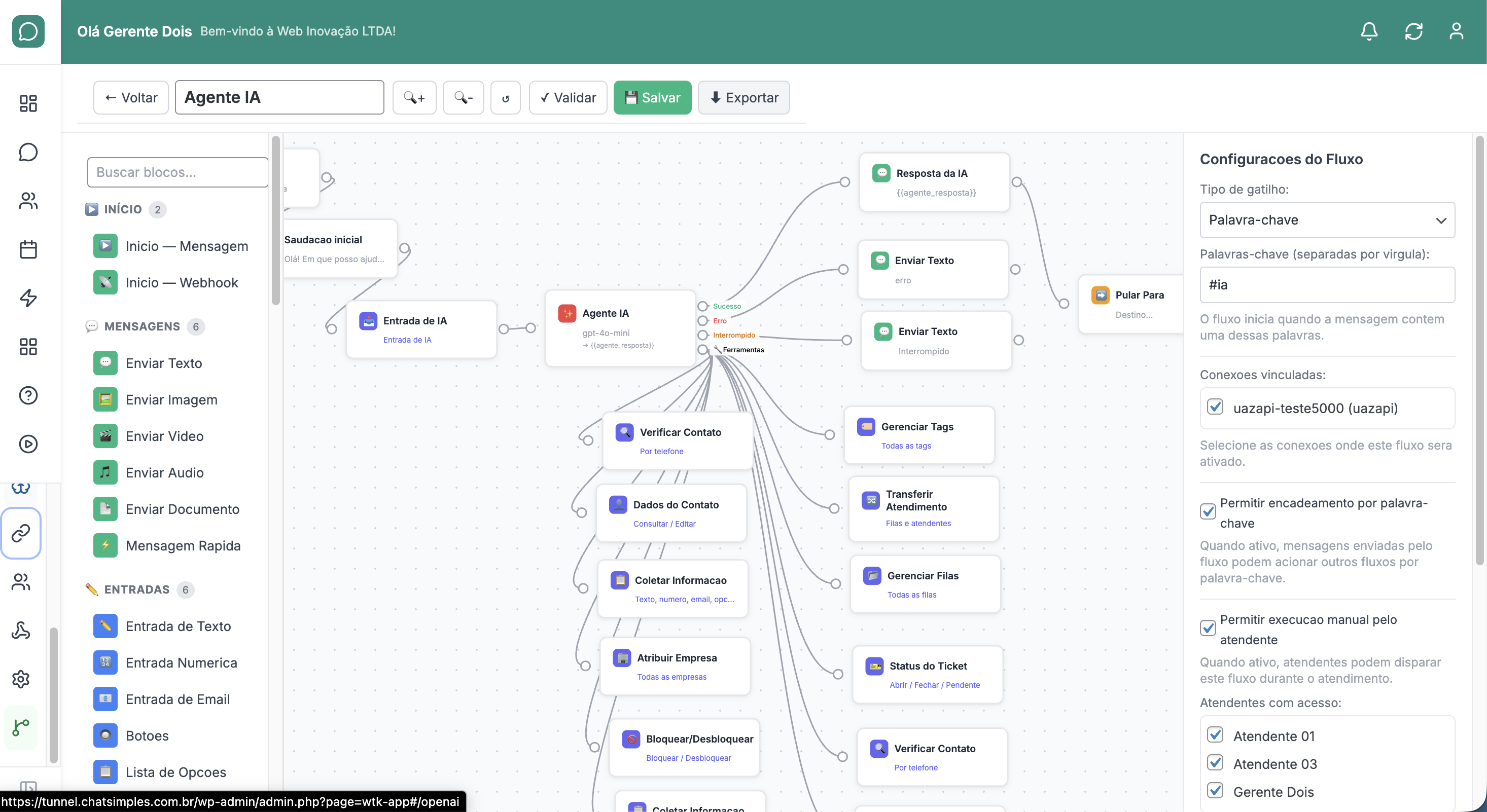Open the 'Tipo de gatilho' dropdown
The height and width of the screenshot is (812, 1487).
1327,220
